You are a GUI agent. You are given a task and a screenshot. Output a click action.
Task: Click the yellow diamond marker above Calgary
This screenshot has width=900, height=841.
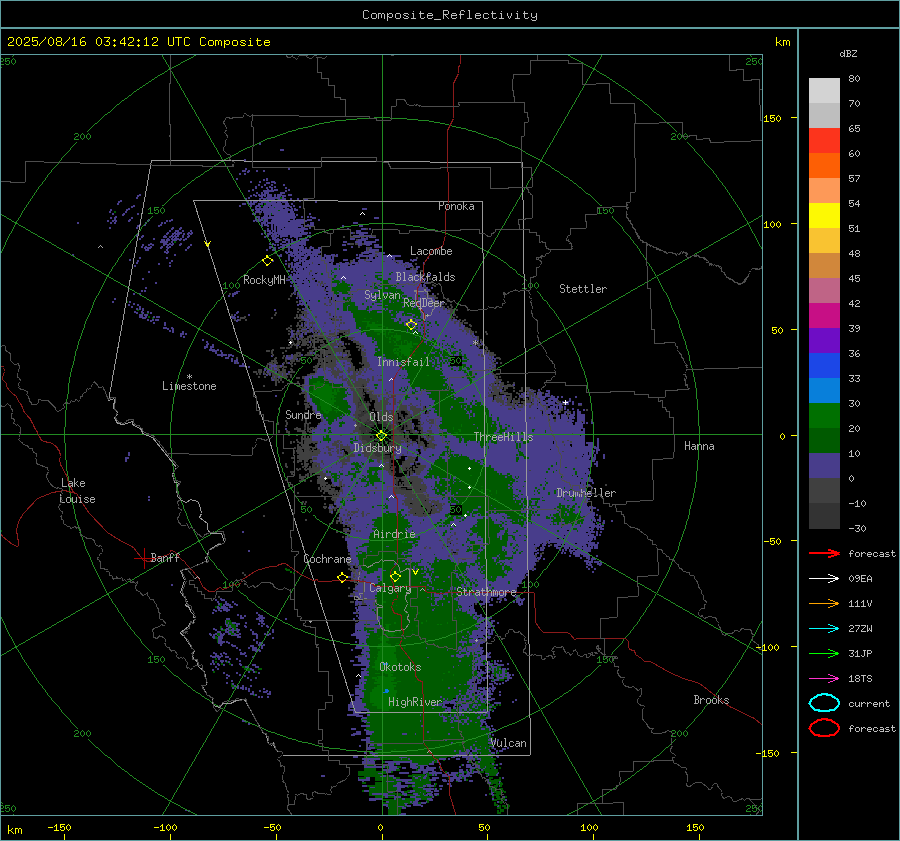point(395,576)
